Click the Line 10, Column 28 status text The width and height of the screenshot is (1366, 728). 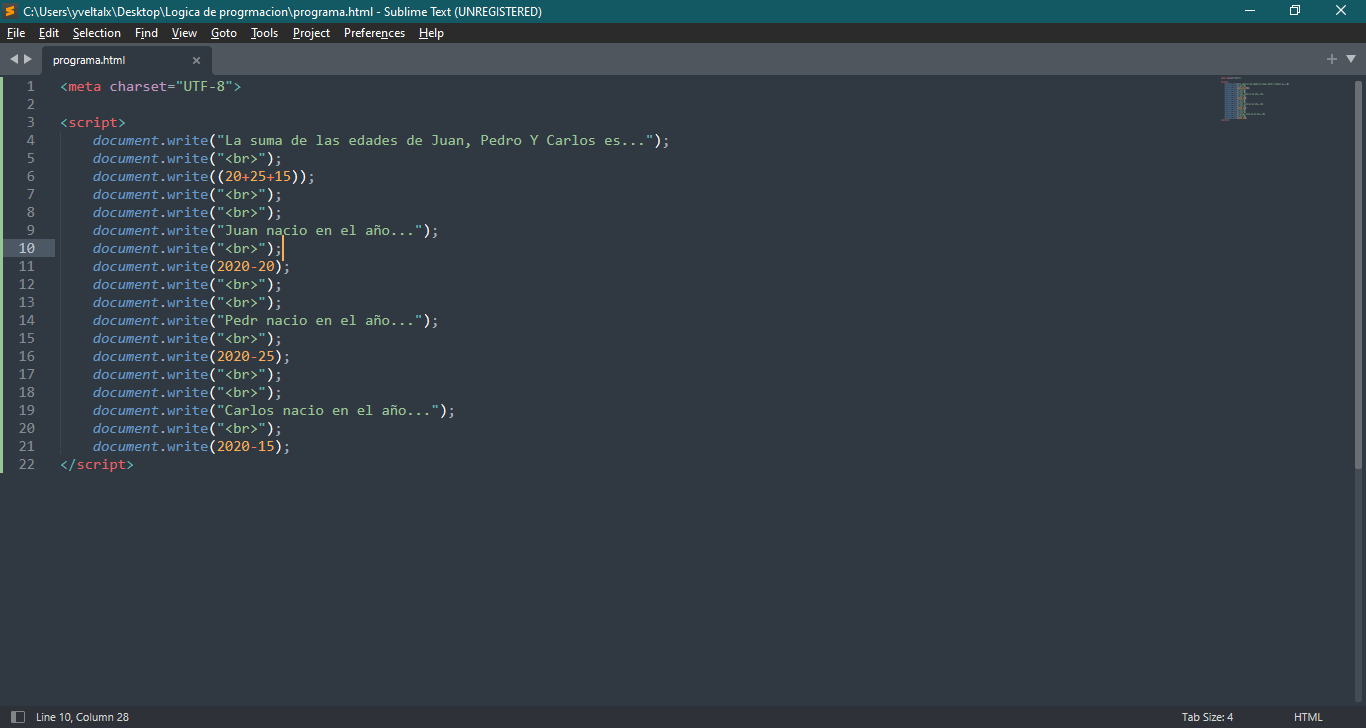coord(82,717)
